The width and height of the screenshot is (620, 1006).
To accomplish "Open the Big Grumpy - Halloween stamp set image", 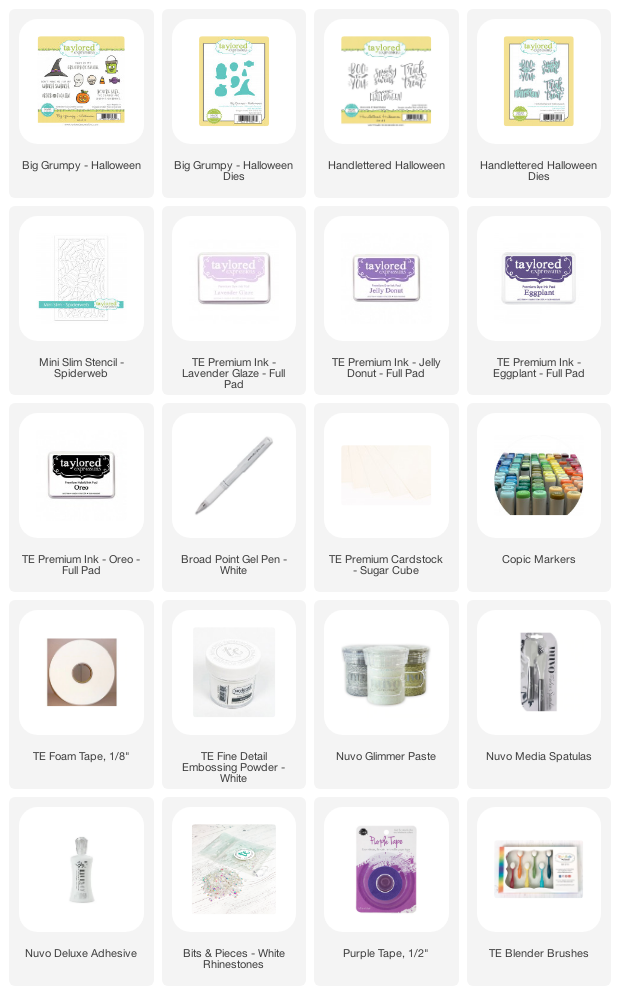I will [82, 81].
